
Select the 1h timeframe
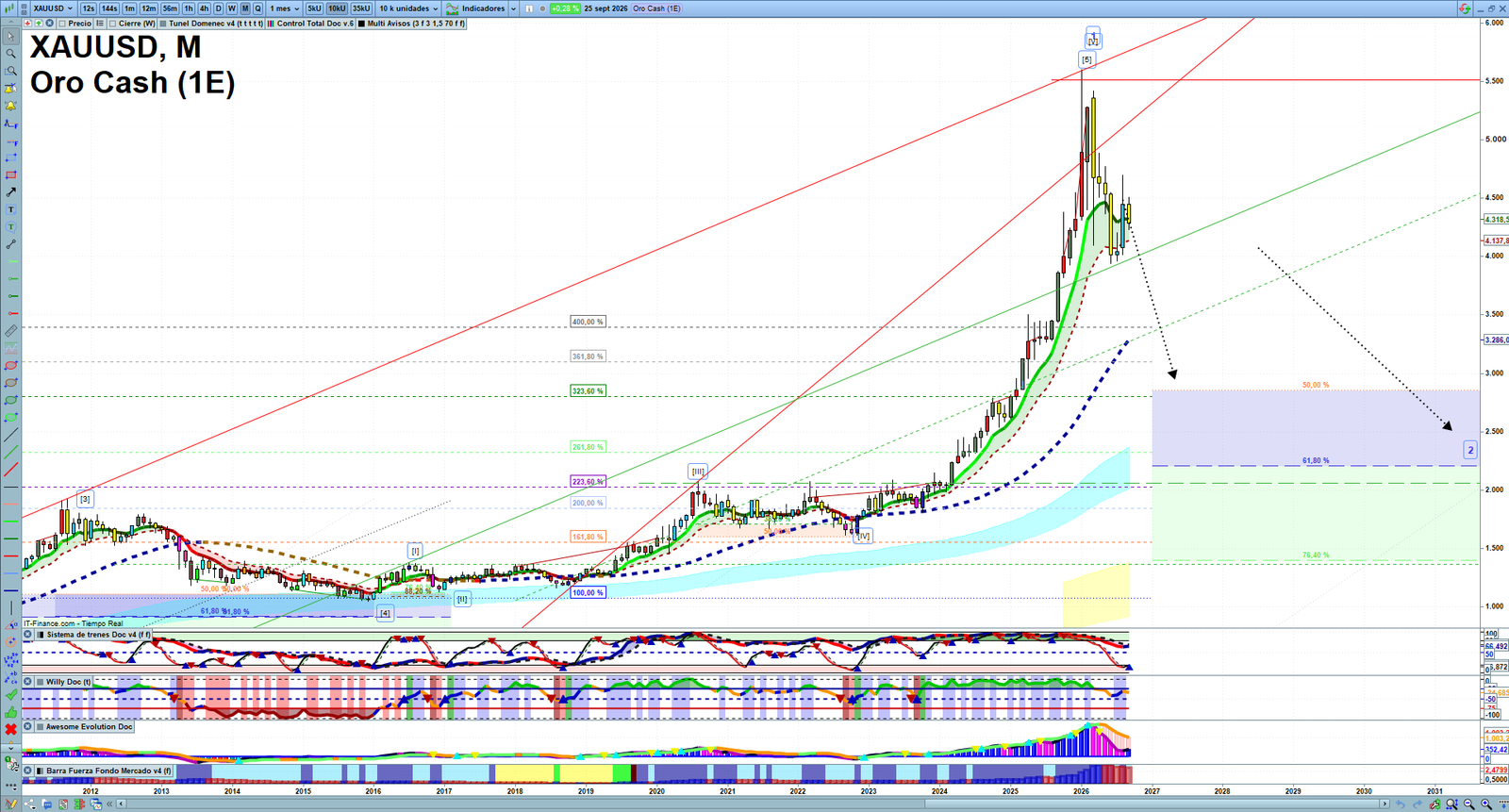(189, 8)
